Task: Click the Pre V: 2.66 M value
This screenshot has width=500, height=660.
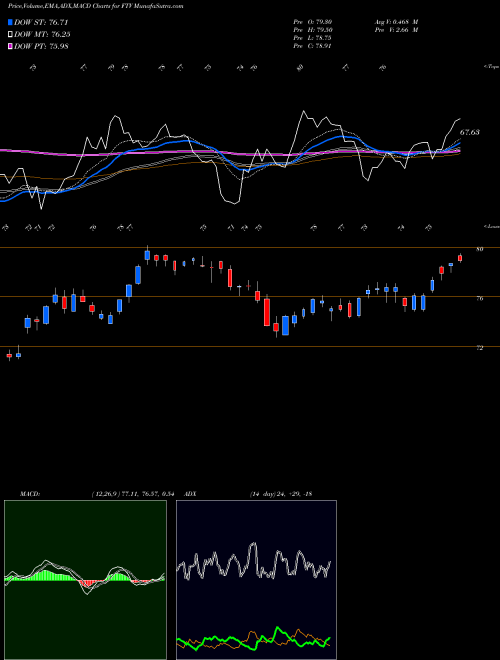Action: (396, 30)
